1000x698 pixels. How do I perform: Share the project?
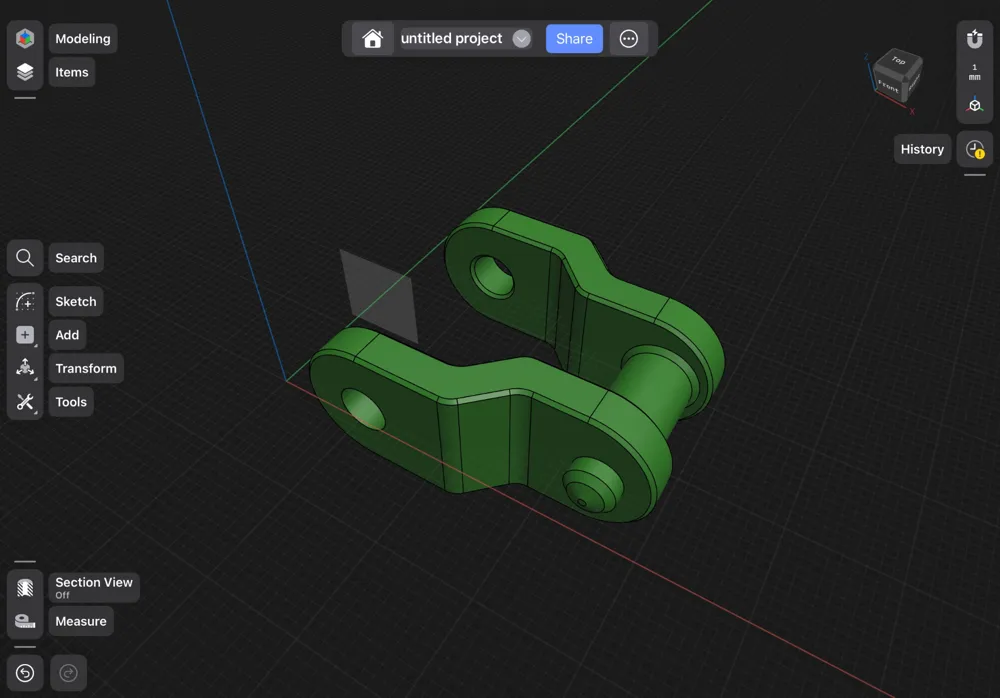(x=574, y=39)
